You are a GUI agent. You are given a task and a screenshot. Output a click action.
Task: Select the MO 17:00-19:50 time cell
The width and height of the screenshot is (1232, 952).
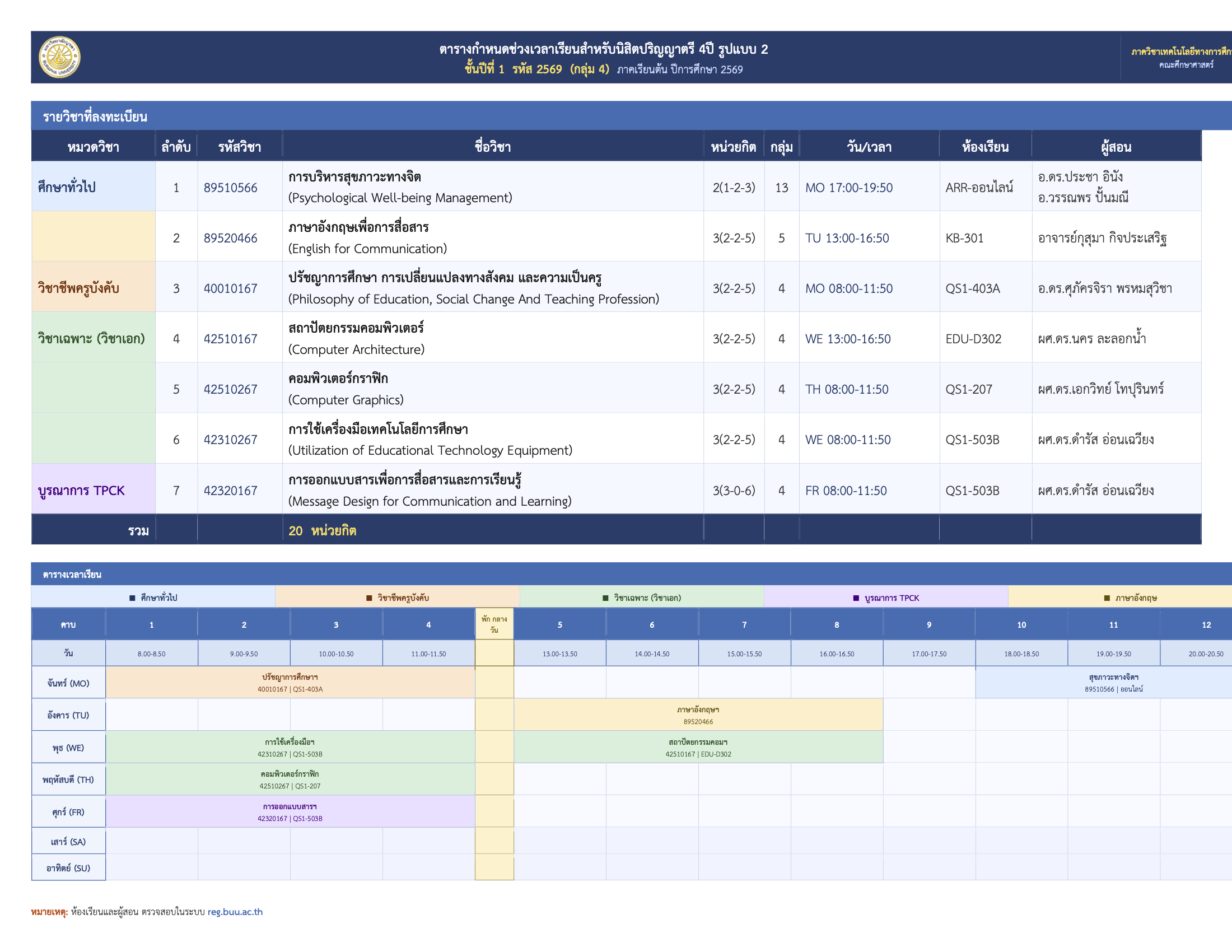click(869, 187)
